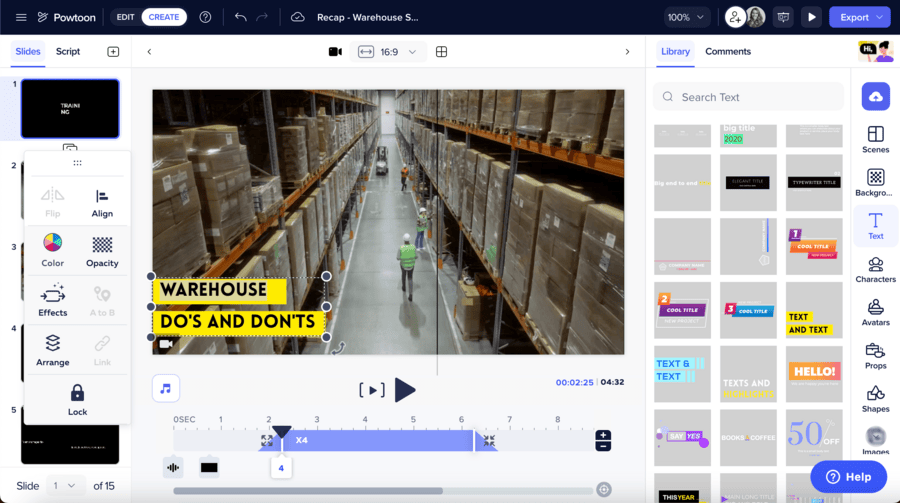Switch to EDIT mode

click(x=125, y=17)
